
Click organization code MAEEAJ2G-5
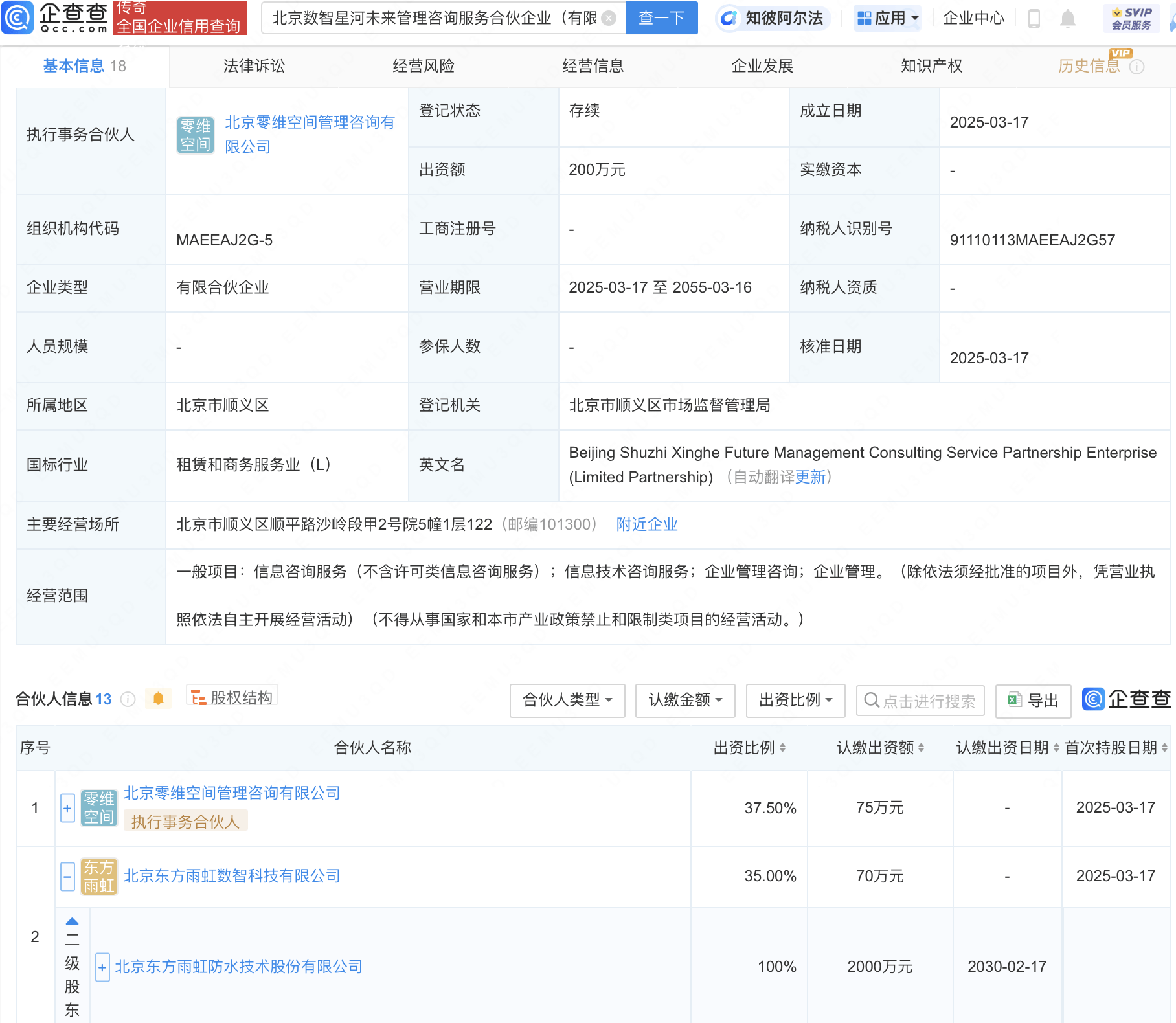click(224, 240)
